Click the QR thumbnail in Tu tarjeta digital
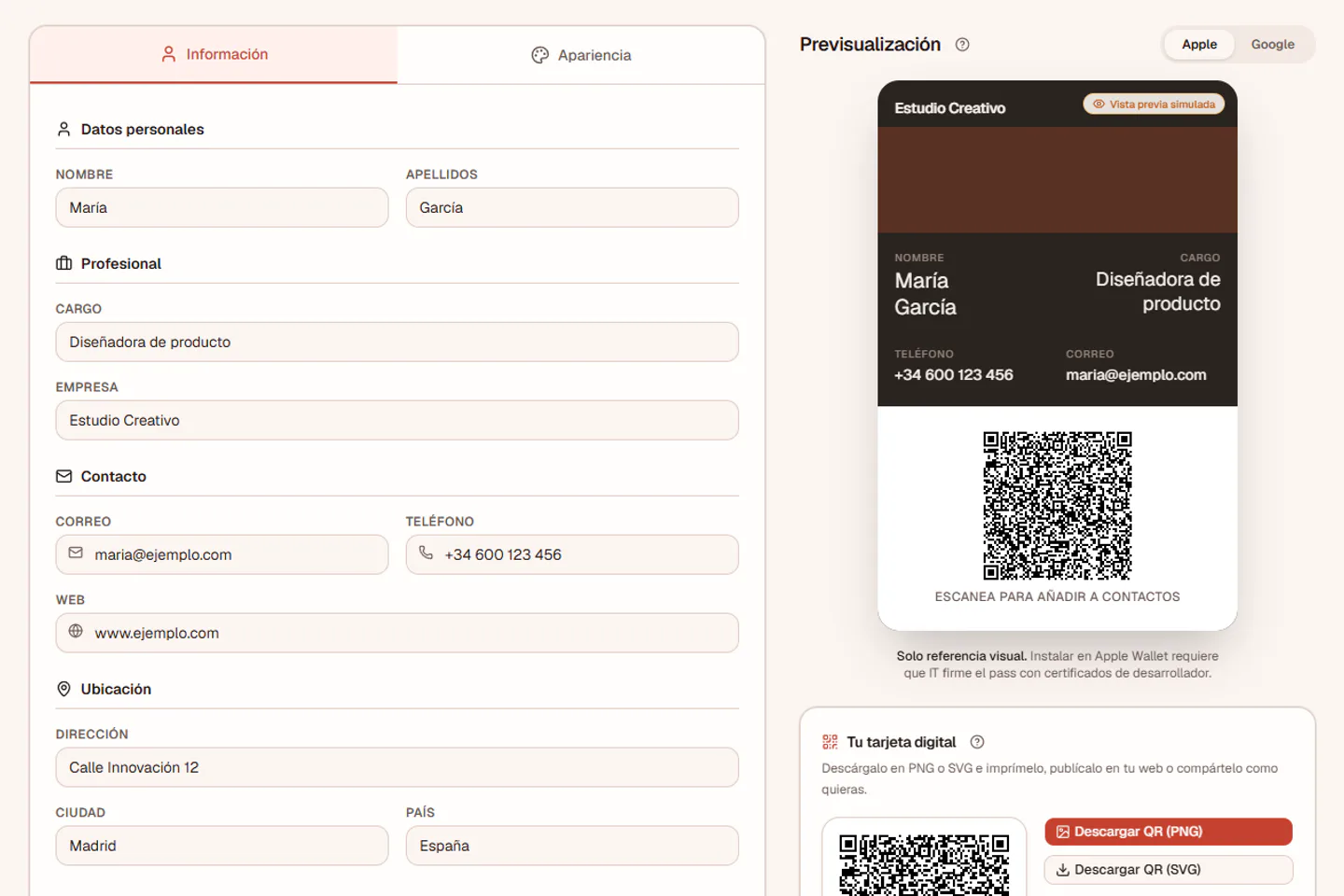The image size is (1344, 896). (924, 863)
